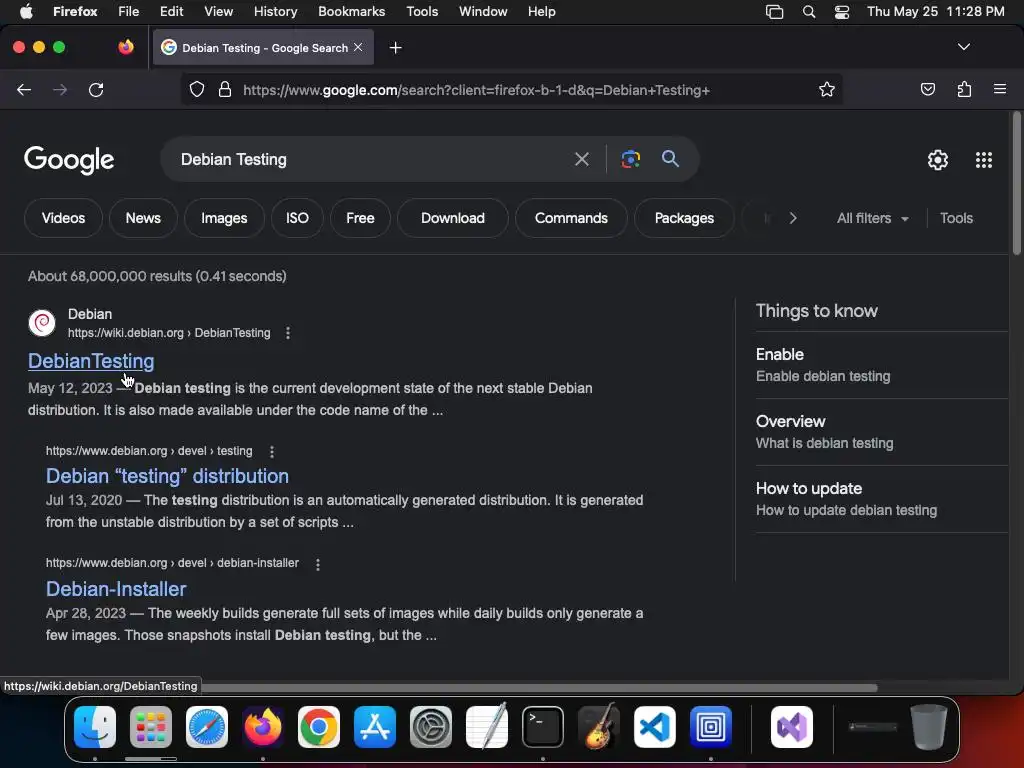Open the Firefox hamburger menu
Screen dimensions: 1024x768
tap(1000, 89)
